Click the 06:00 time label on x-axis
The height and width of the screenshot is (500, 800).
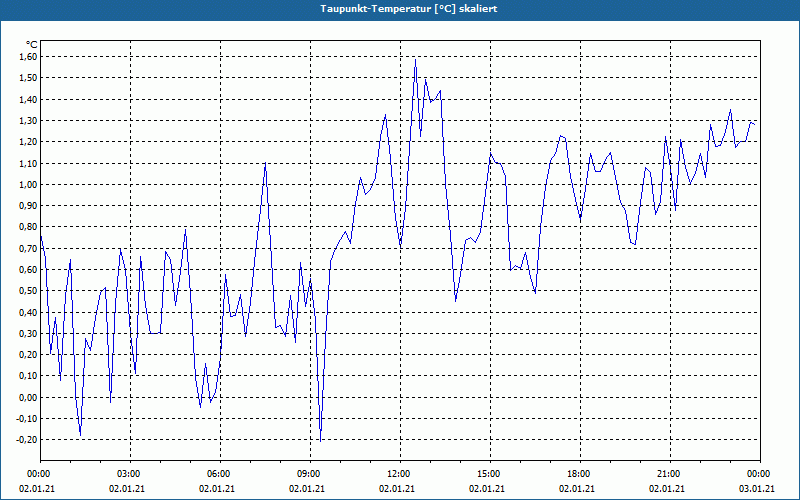click(x=220, y=474)
